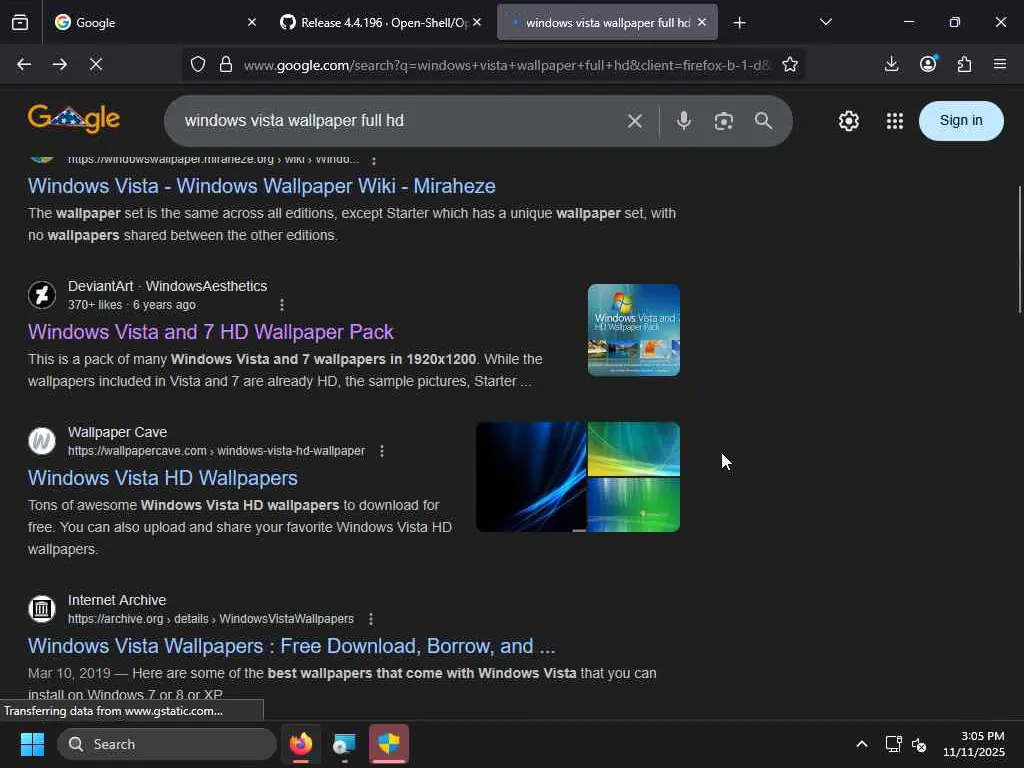Image resolution: width=1024 pixels, height=768 pixels.
Task: Click archive.org details URL breadcrumb
Action: [x=211, y=618]
